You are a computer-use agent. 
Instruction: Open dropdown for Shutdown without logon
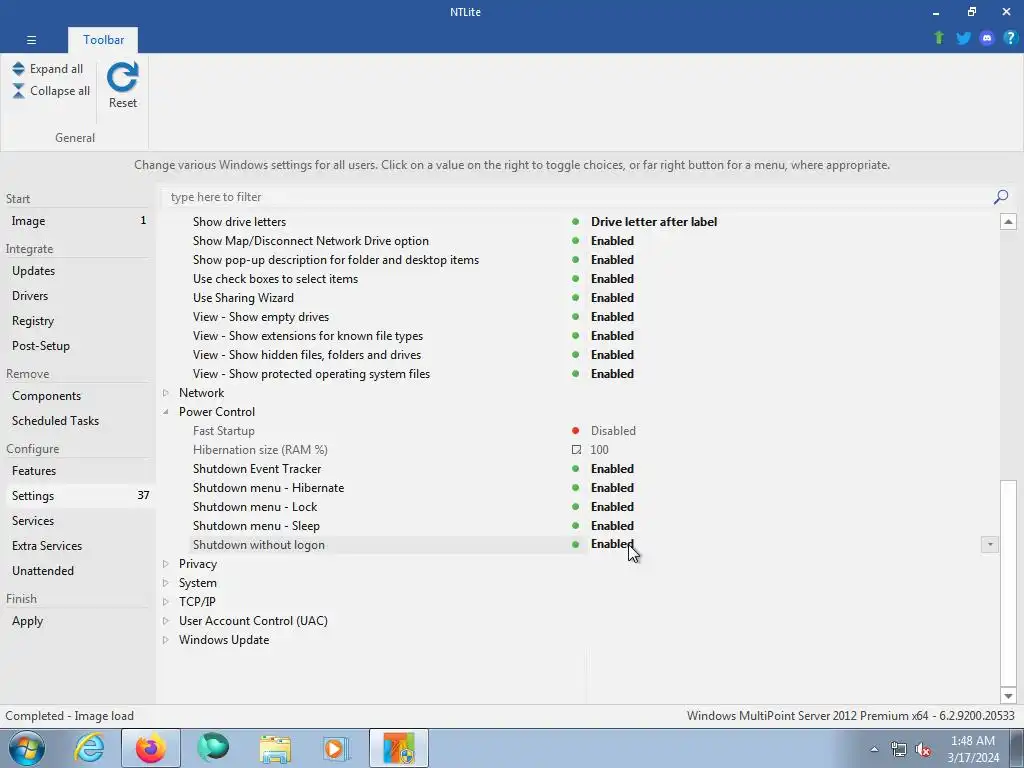coord(989,545)
